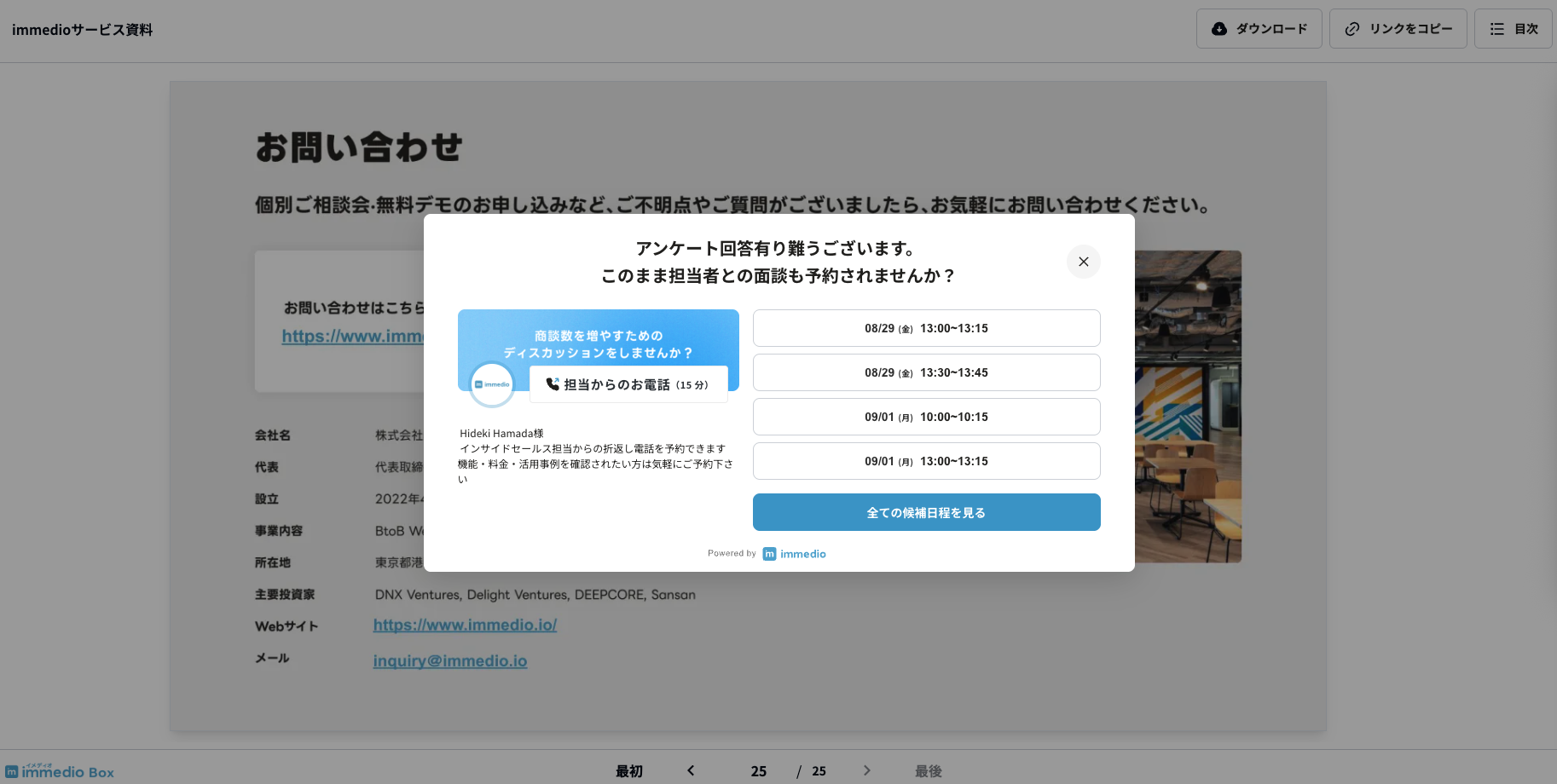
Task: Jump to first page via 最初
Action: [x=629, y=771]
